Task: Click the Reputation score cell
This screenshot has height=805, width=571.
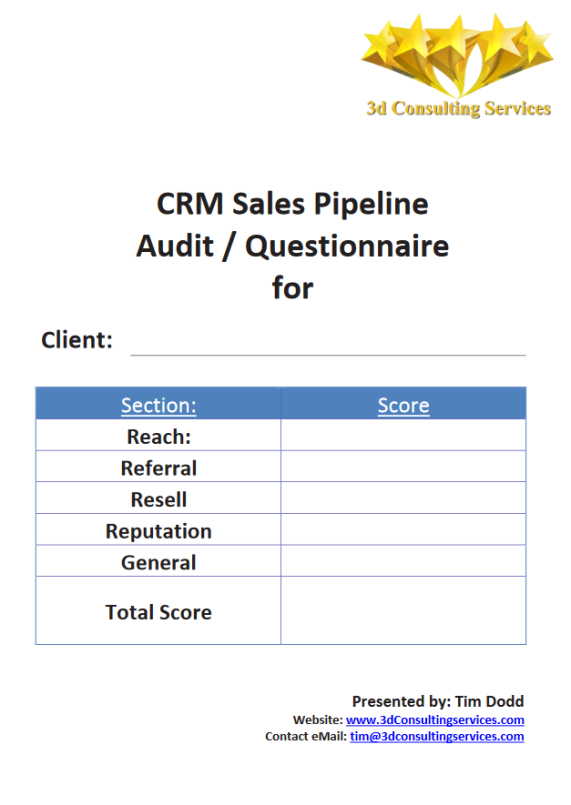Action: tap(404, 529)
